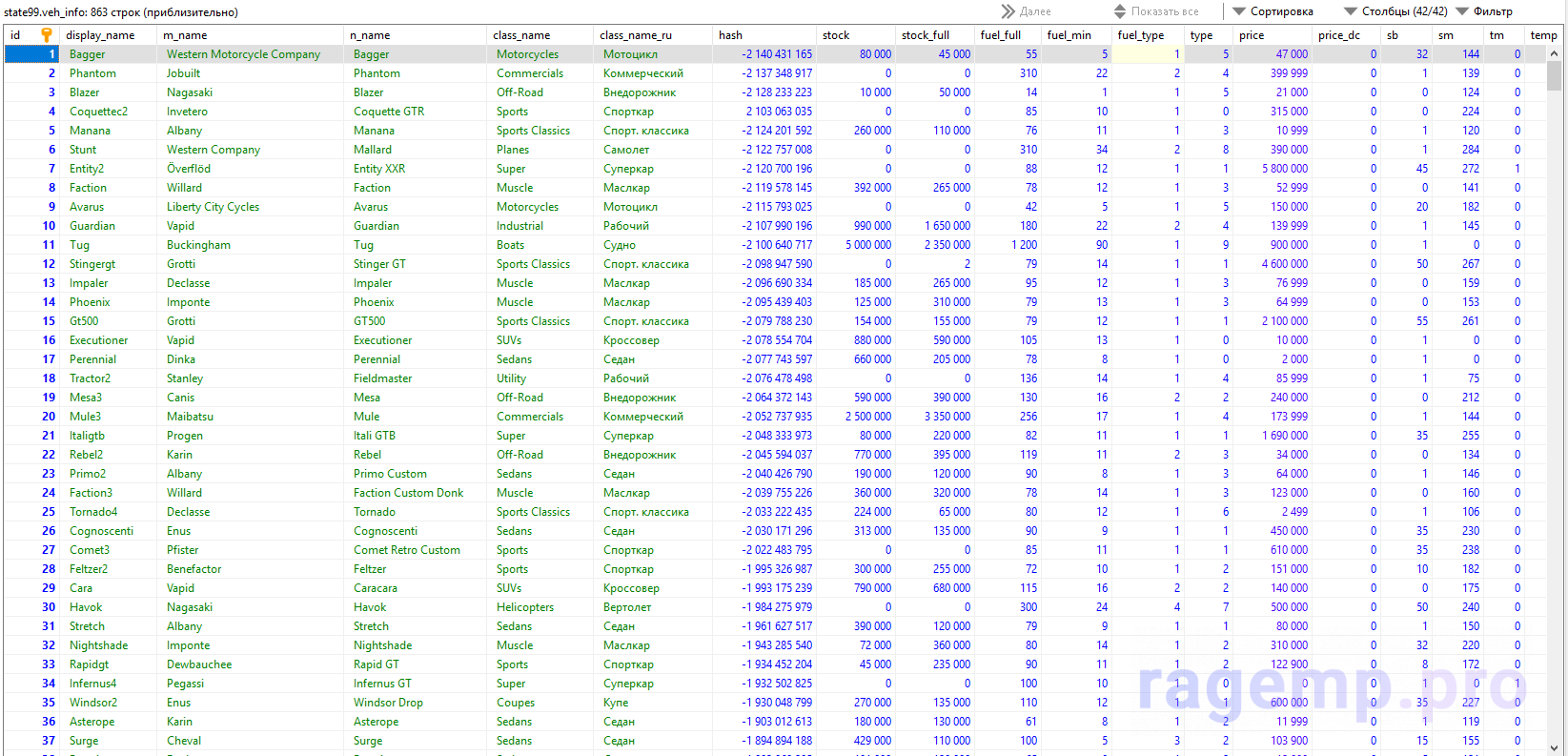
Task: Click the price column header
Action: click(x=1252, y=35)
